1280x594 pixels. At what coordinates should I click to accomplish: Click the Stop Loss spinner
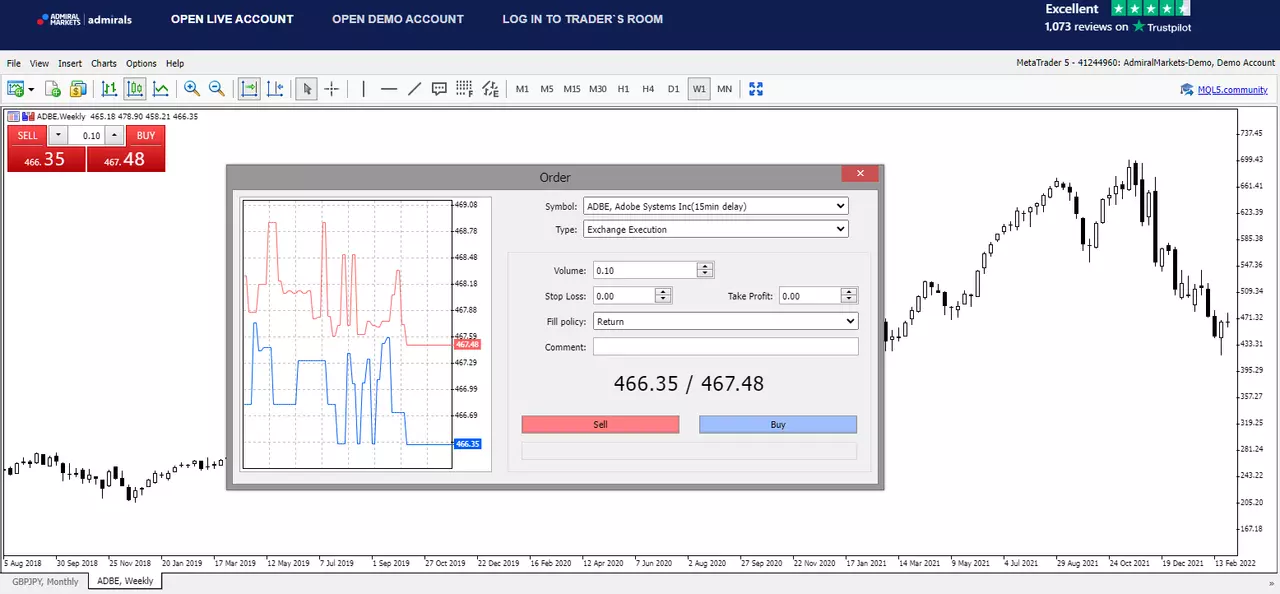[x=663, y=296]
